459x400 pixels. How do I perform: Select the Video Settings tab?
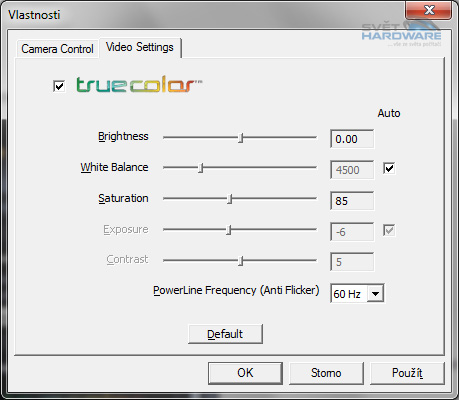140,47
